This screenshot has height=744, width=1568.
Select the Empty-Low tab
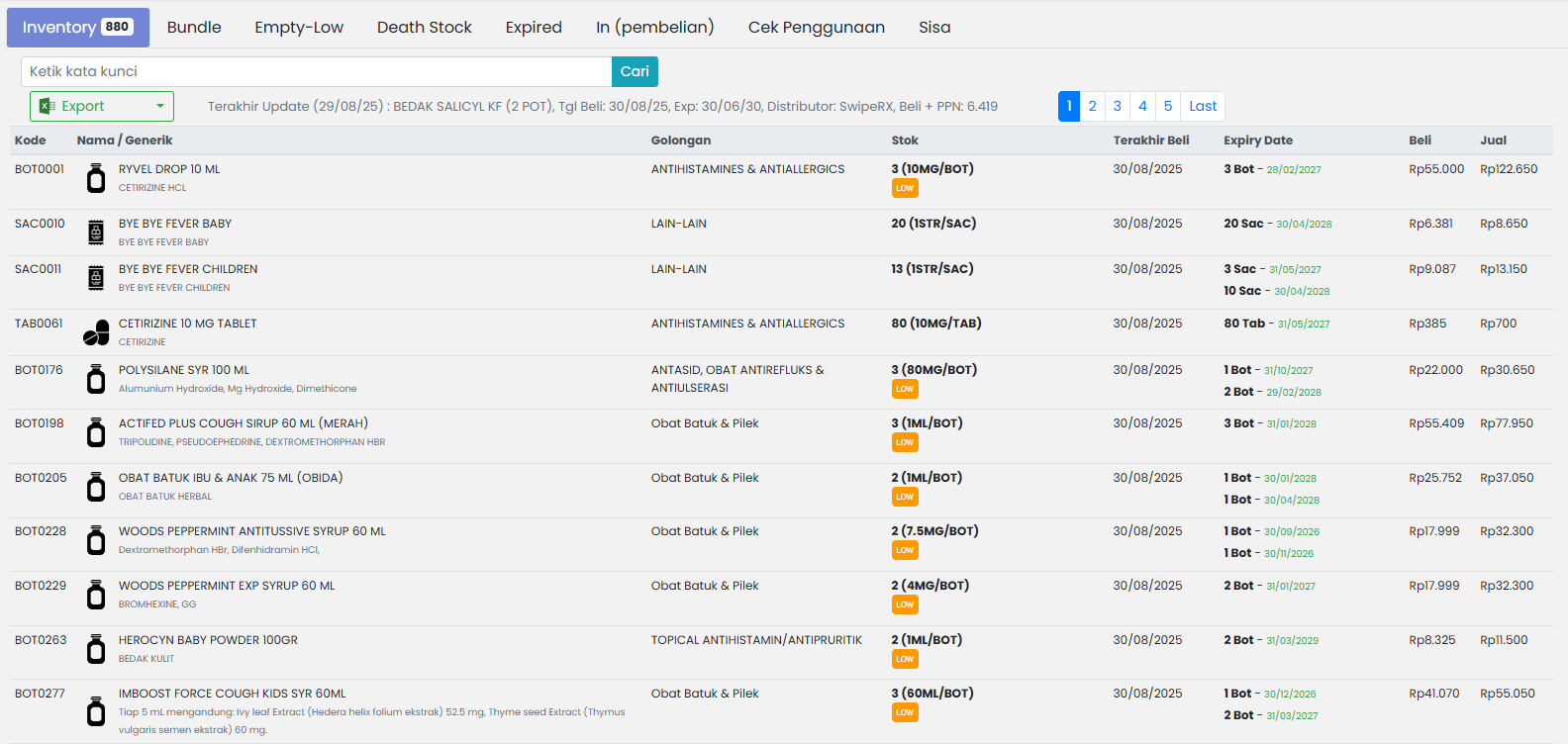point(299,28)
